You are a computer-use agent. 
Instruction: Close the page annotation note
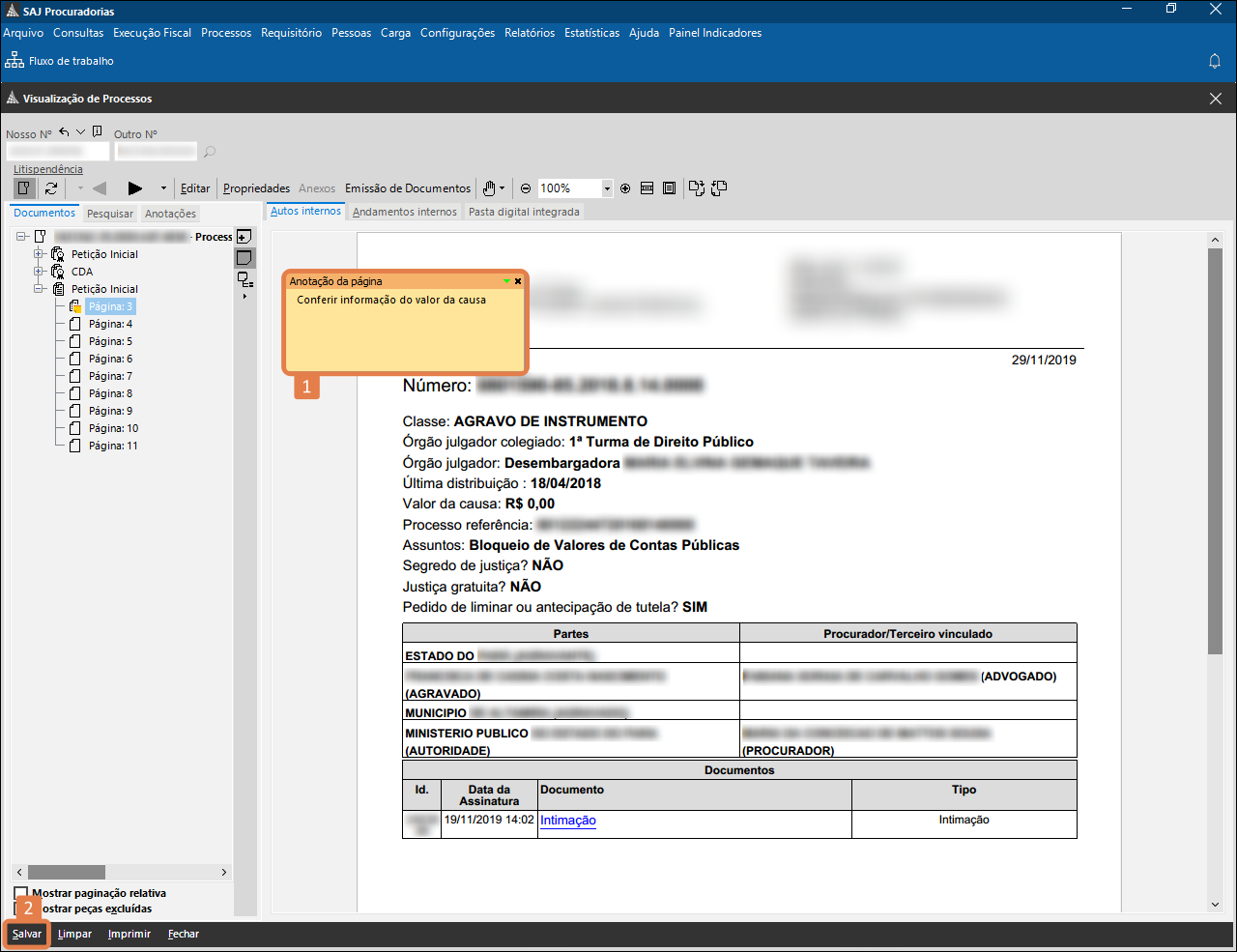coord(518,281)
